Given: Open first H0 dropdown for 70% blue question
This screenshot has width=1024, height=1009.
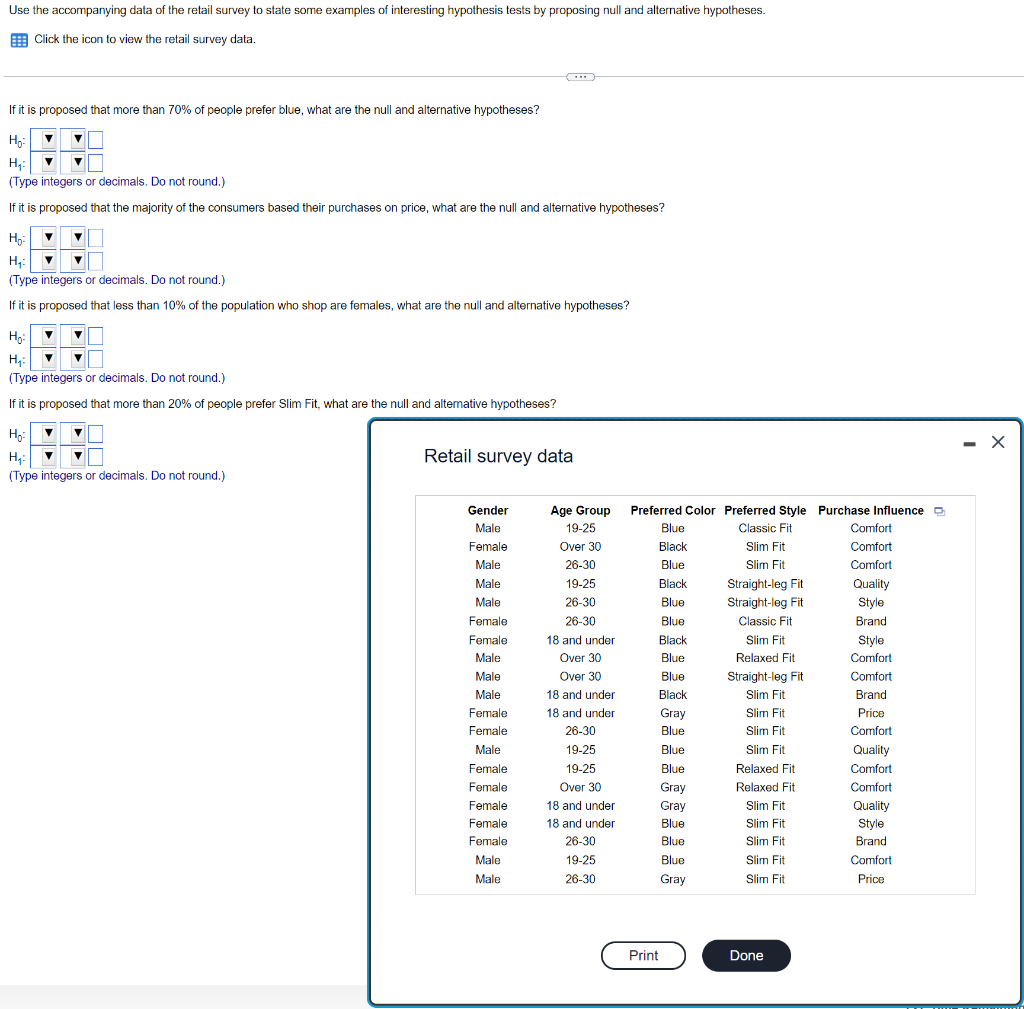Looking at the screenshot, I should [44, 139].
